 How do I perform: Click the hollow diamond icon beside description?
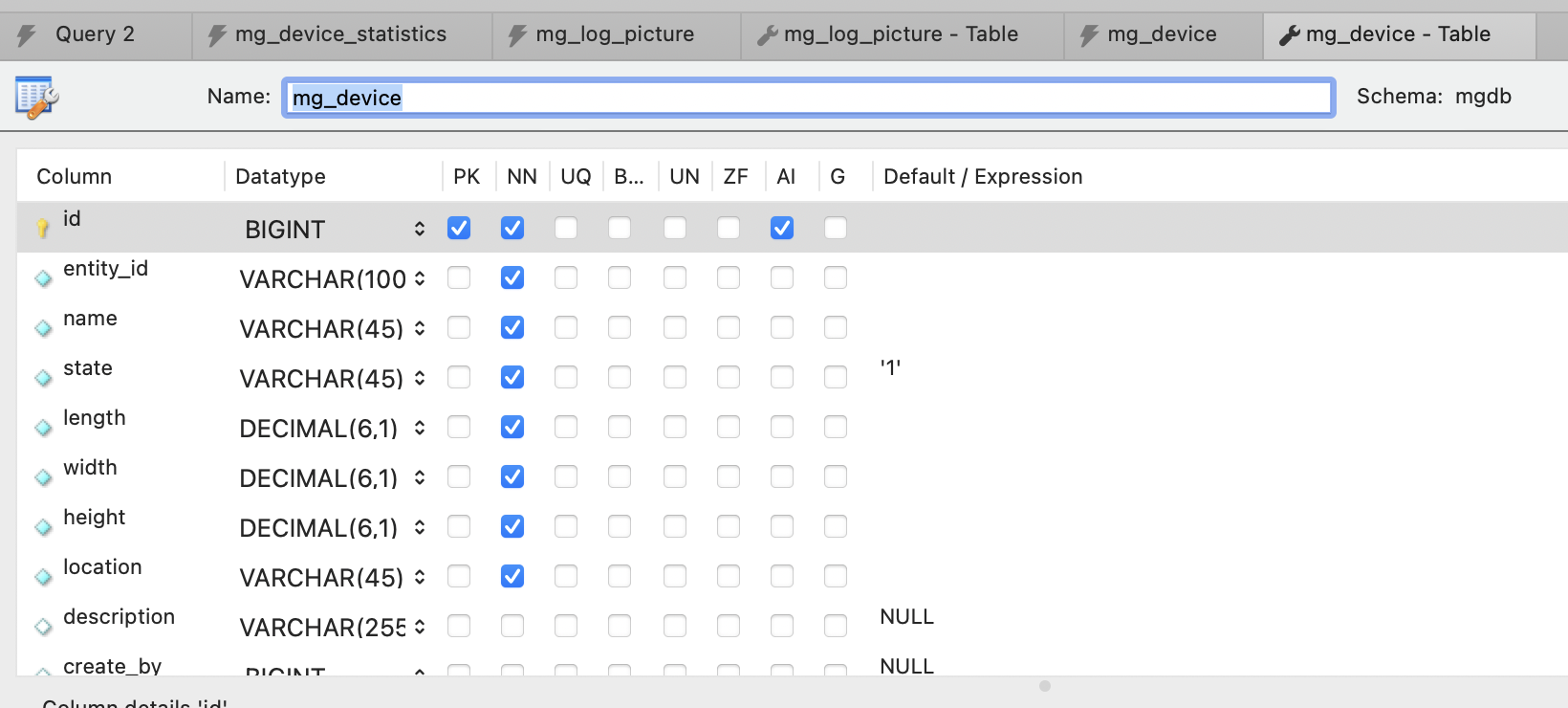(43, 627)
